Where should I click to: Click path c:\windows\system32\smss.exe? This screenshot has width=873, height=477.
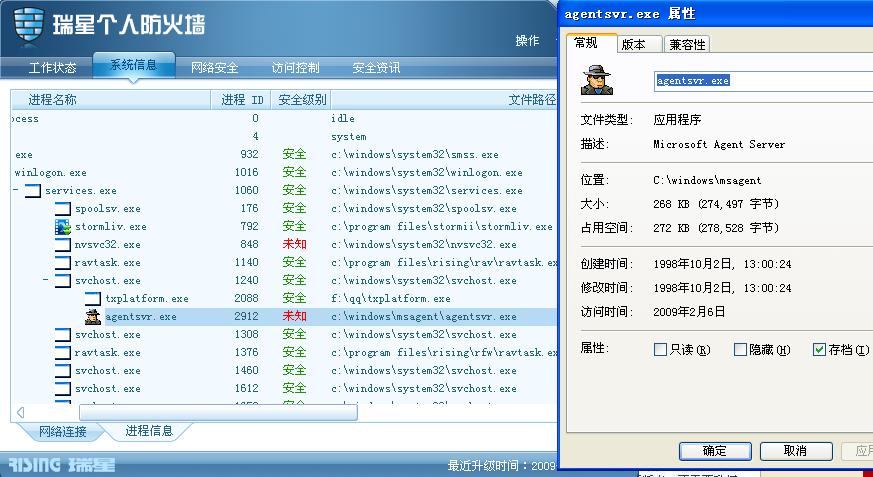pyautogui.click(x=415, y=155)
